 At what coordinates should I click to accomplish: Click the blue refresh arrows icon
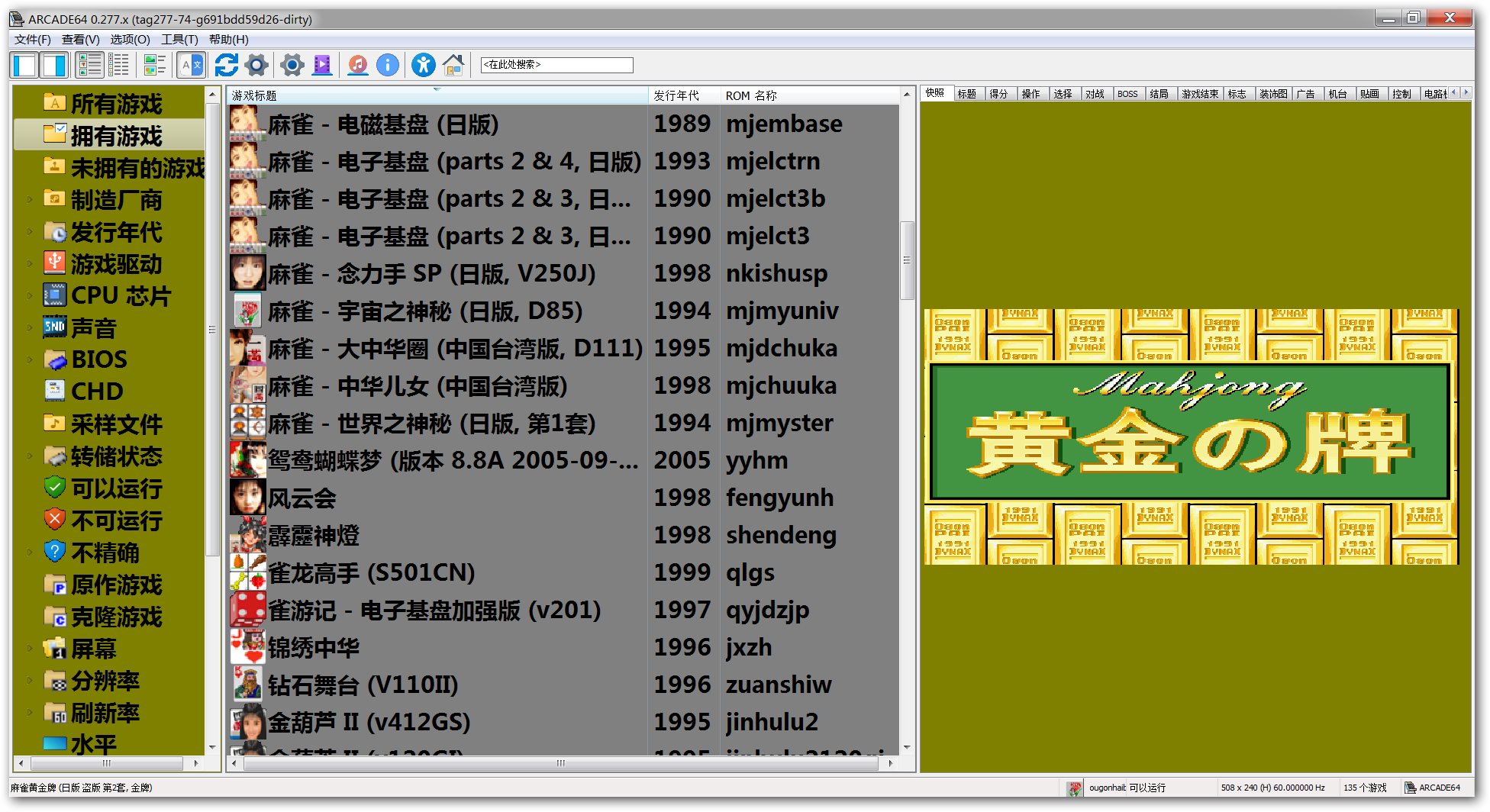tap(226, 66)
